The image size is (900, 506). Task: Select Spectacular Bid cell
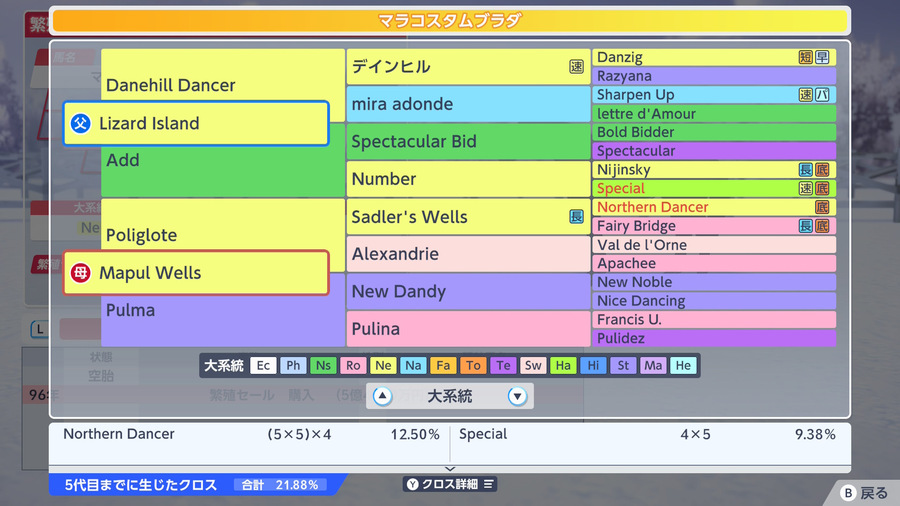pyautogui.click(x=468, y=142)
